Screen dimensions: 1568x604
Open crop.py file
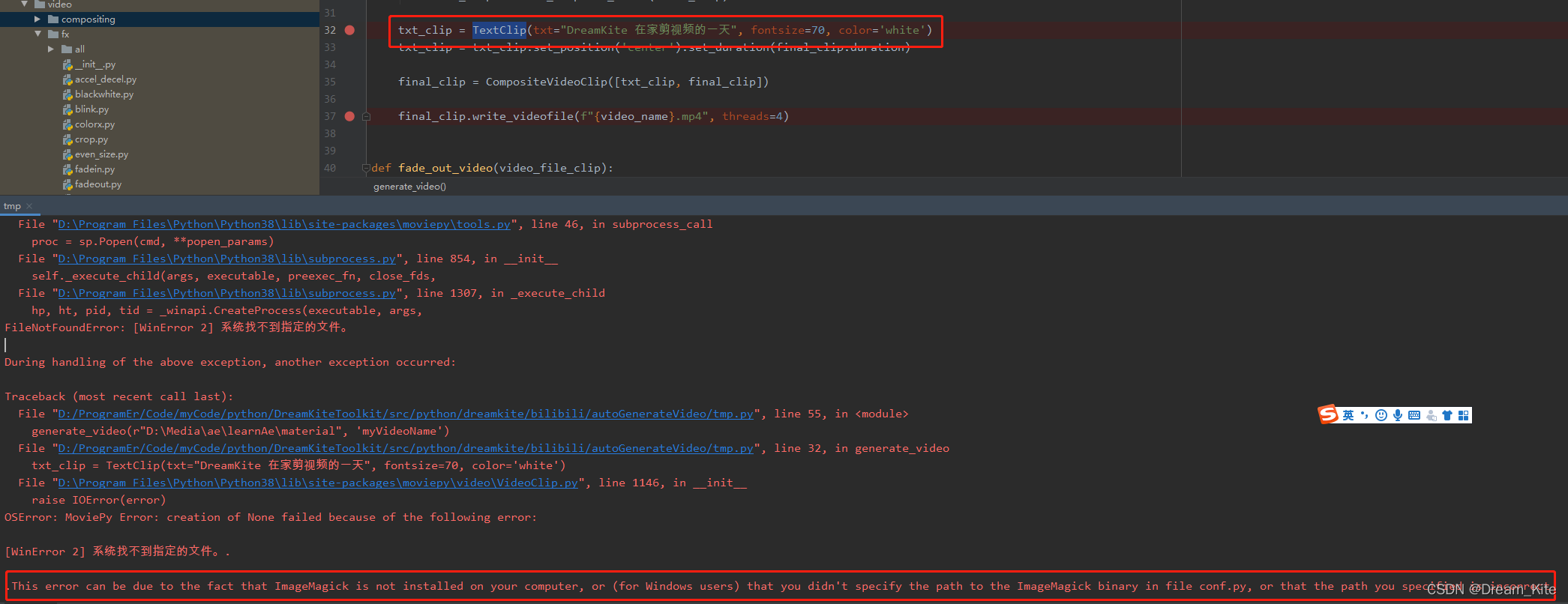[x=91, y=139]
